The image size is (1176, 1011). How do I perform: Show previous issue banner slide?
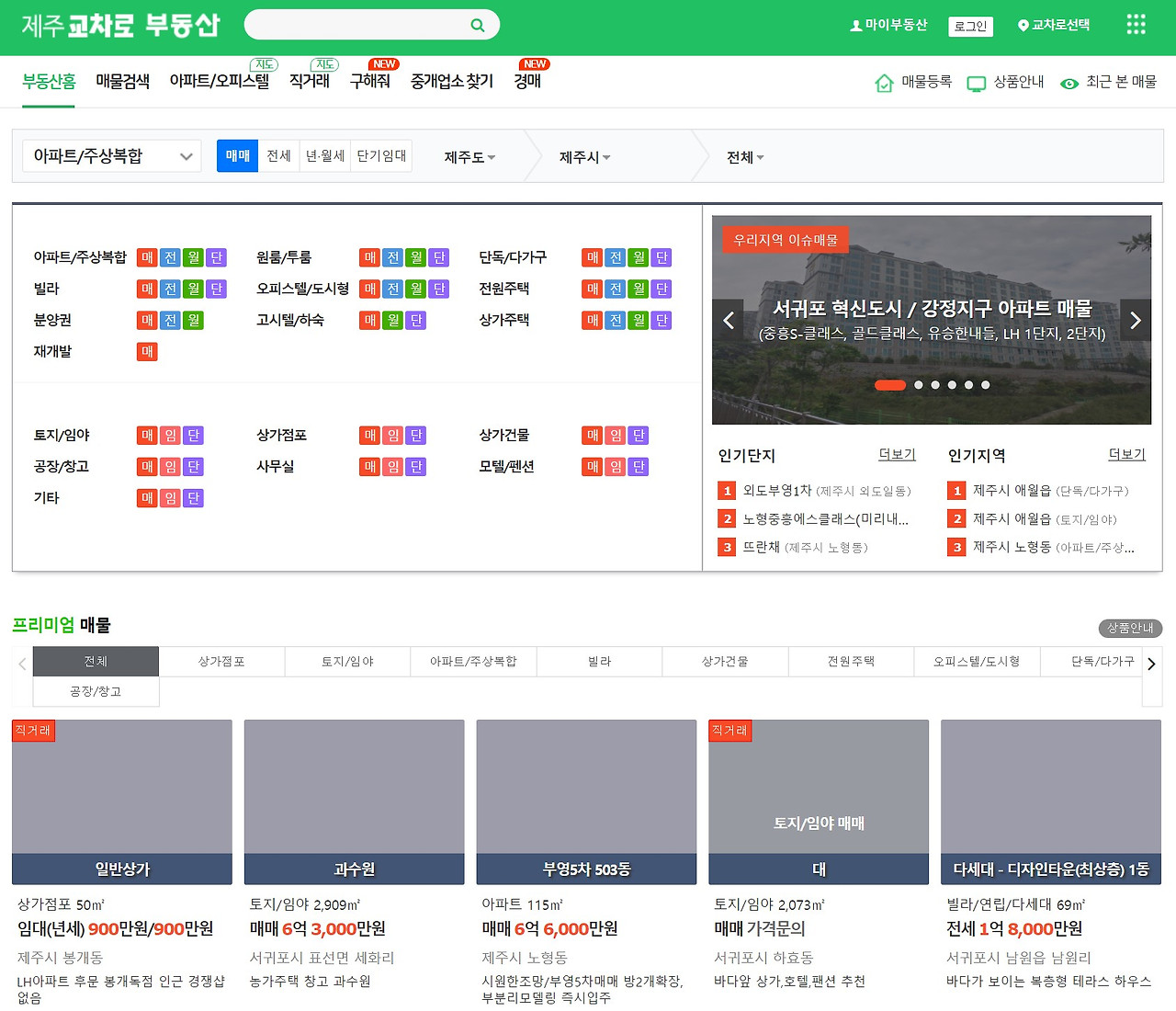tap(728, 320)
